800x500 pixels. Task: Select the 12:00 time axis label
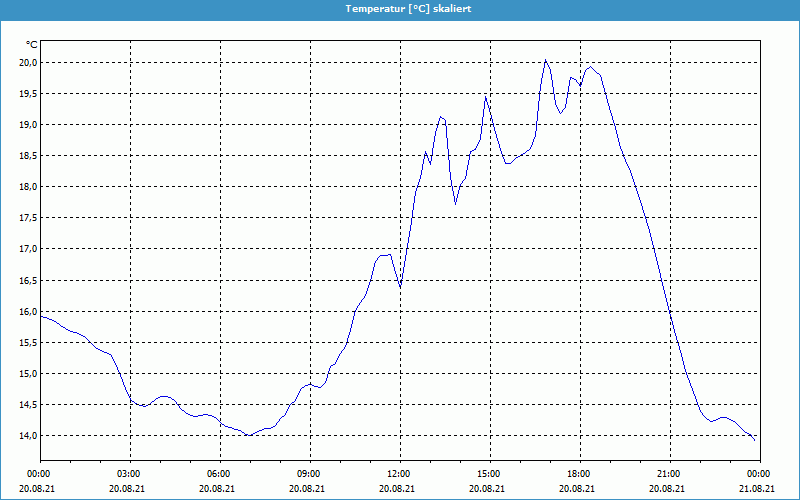click(x=399, y=473)
